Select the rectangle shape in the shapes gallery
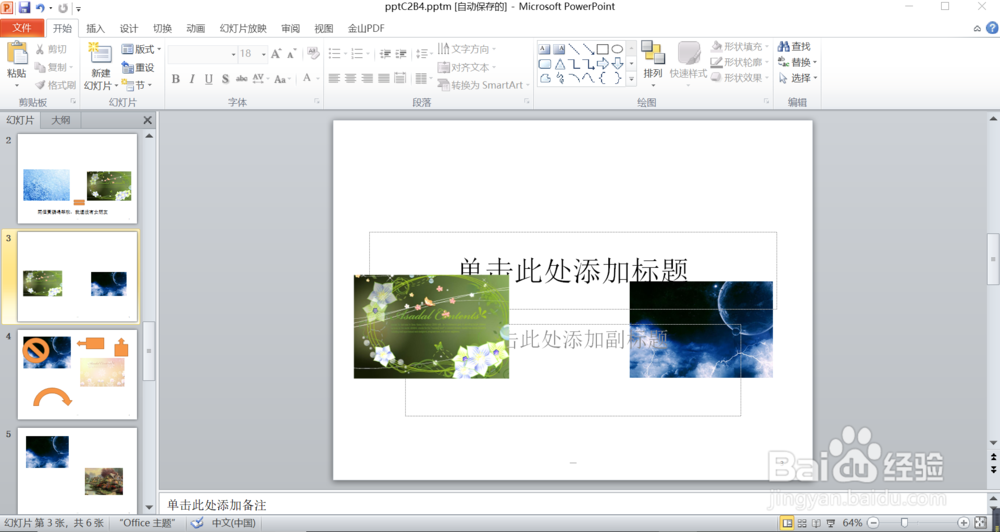This screenshot has width=1000, height=532. tap(603, 49)
